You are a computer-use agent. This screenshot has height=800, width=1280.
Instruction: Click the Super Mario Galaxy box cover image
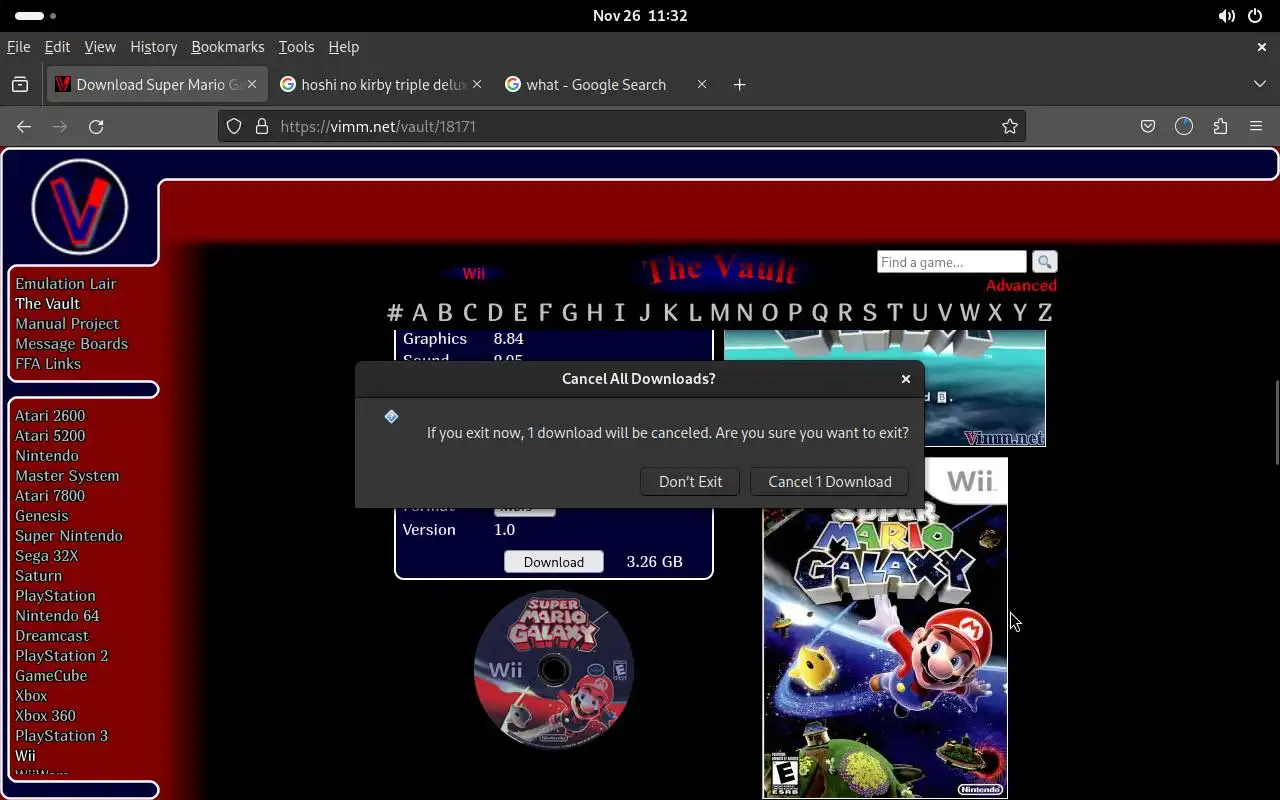(885, 628)
